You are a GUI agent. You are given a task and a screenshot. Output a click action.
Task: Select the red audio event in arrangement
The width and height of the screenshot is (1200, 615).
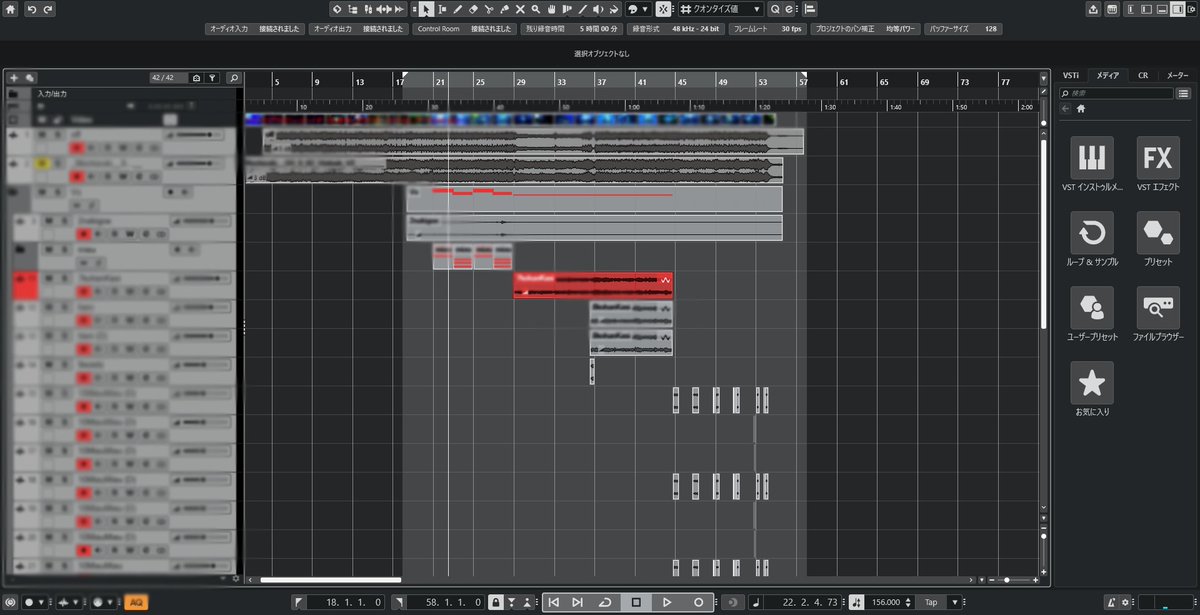pos(593,285)
